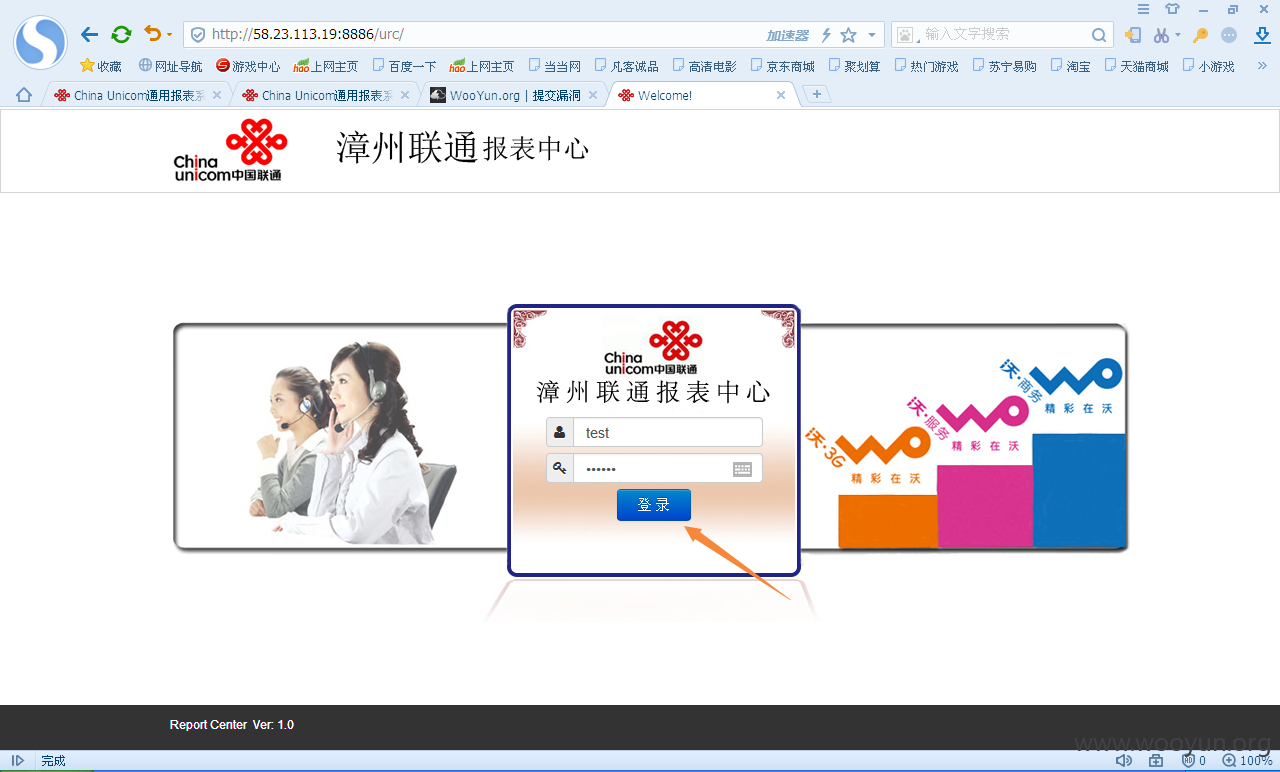Click the magnifier search icon

click(1098, 35)
